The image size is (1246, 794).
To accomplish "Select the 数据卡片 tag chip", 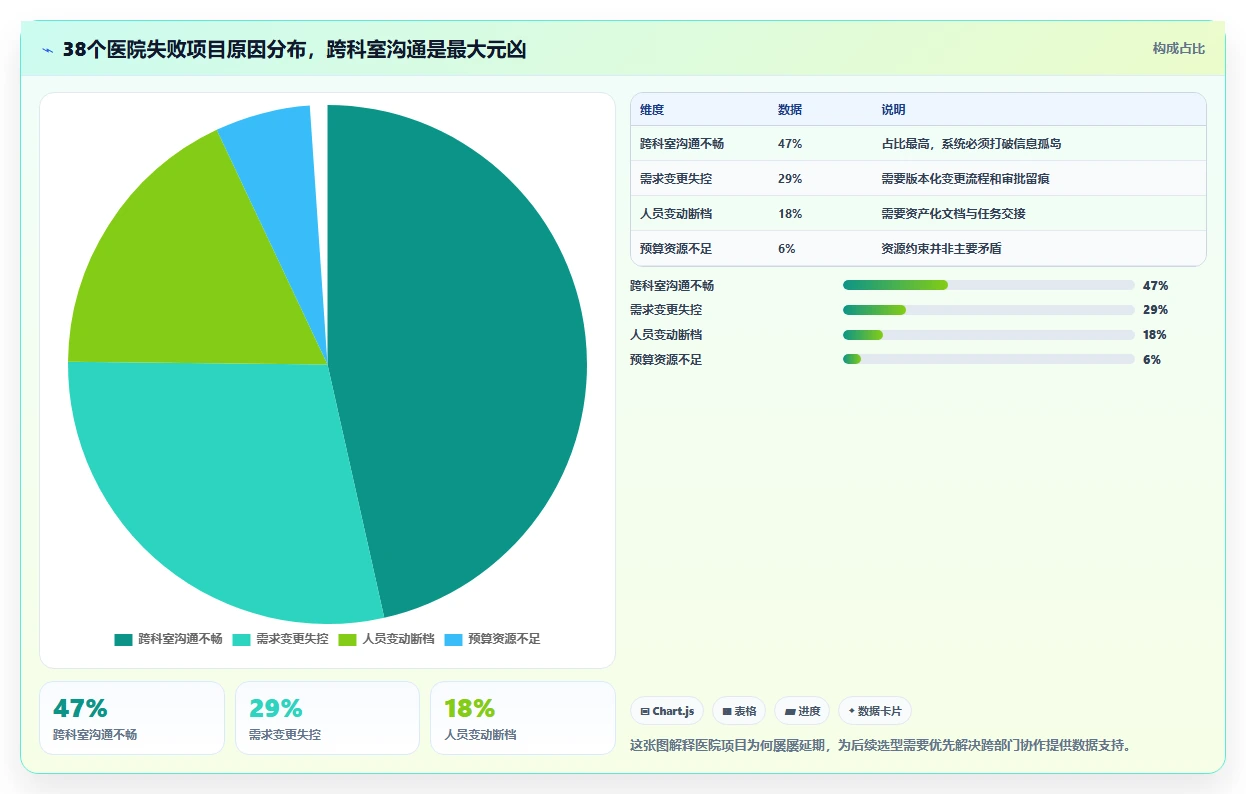I will pos(875,711).
